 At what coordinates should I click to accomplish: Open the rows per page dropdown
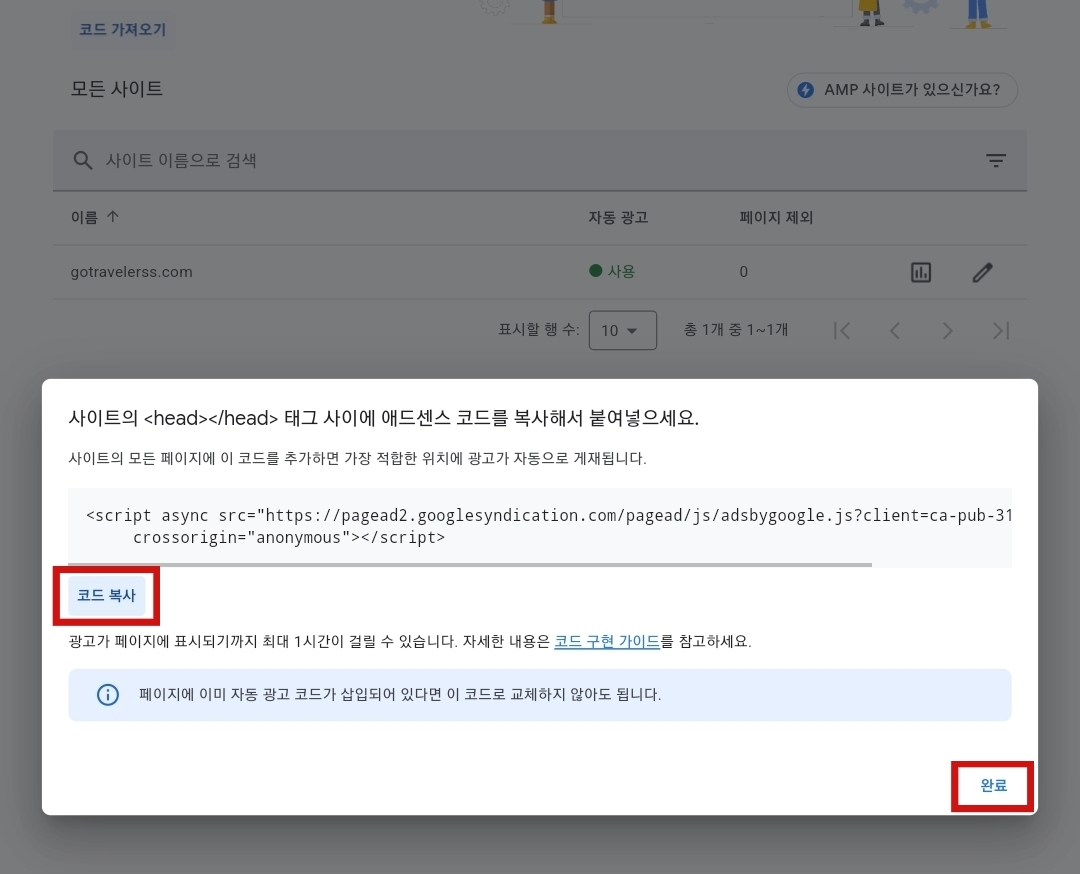[623, 331]
